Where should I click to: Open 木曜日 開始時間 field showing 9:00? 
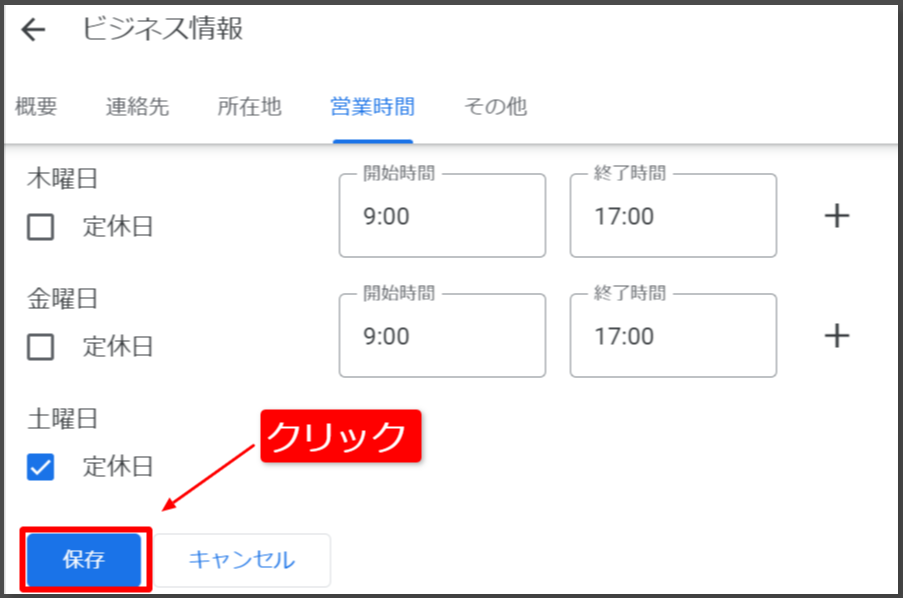pos(442,215)
